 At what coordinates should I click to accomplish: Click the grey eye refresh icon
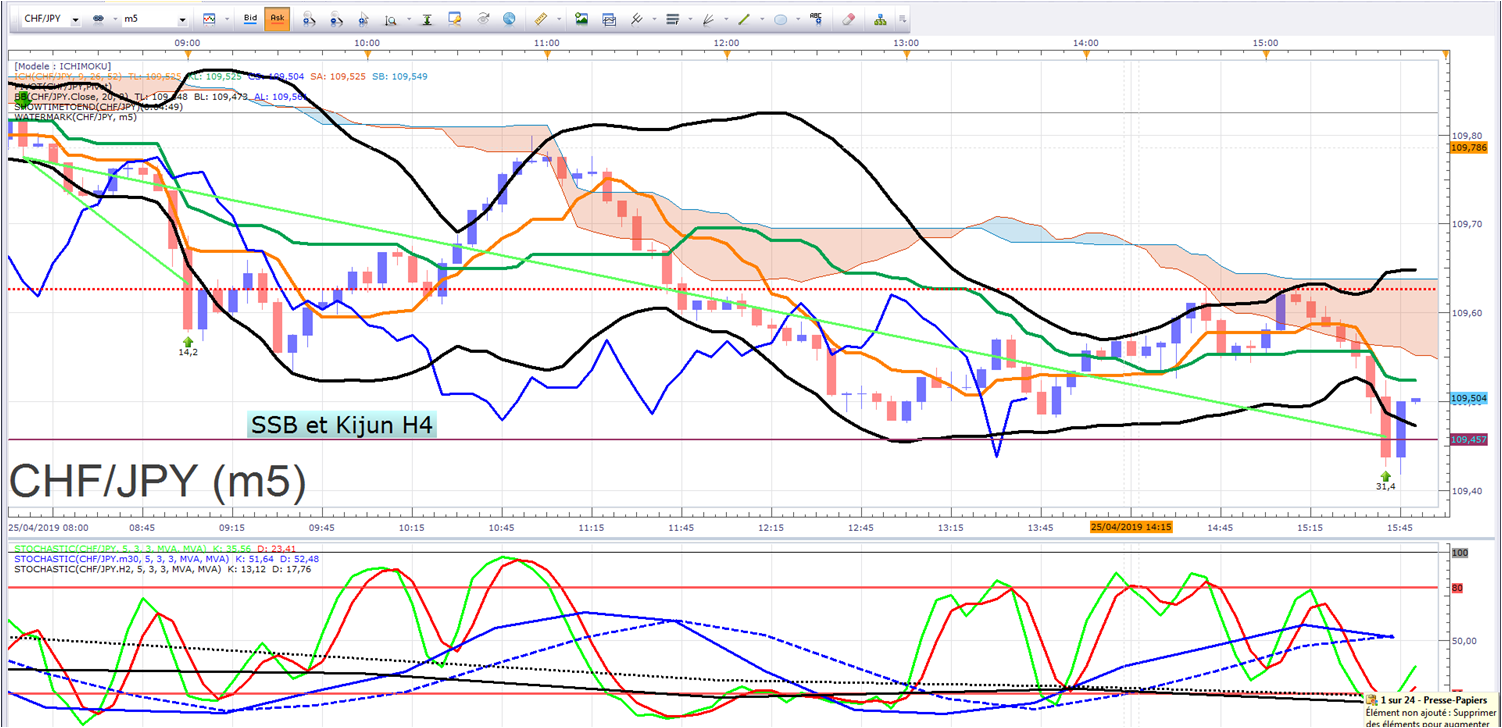pyautogui.click(x=484, y=19)
